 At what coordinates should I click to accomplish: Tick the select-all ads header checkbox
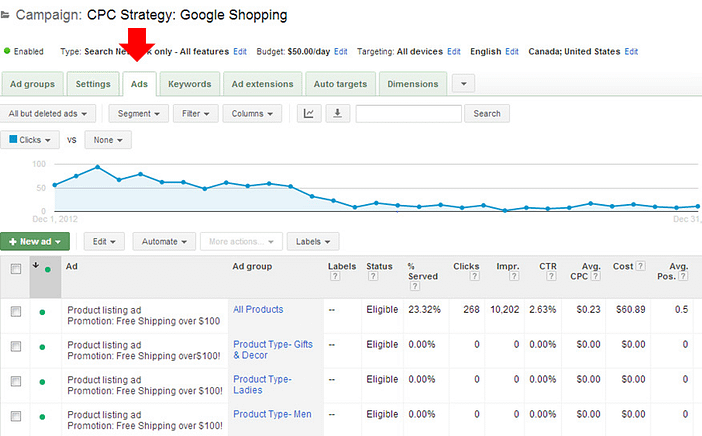tap(16, 269)
